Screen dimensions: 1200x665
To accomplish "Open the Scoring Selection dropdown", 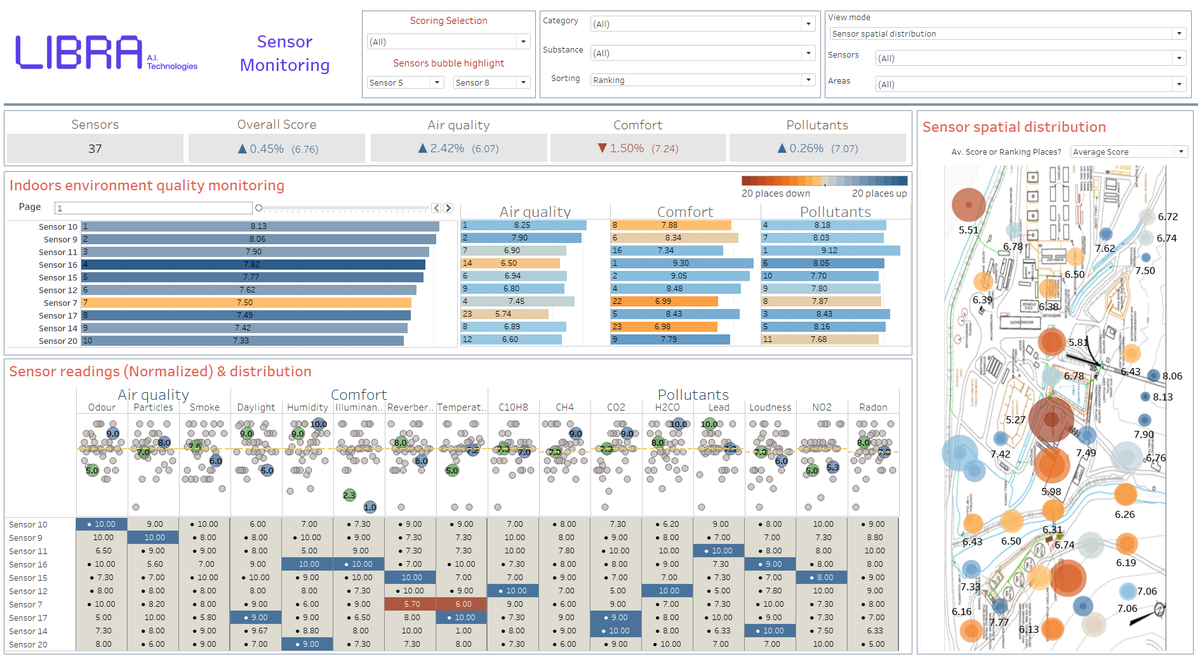I will (448, 42).
